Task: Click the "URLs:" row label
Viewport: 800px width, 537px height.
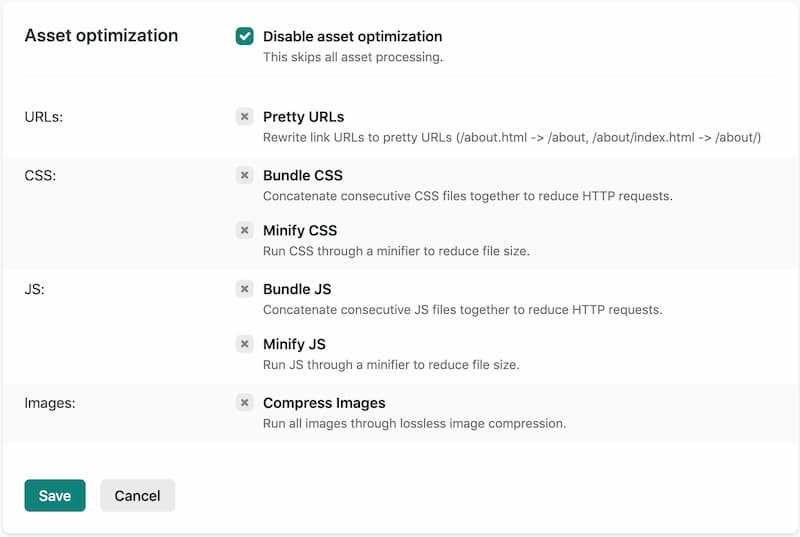Action: point(44,117)
